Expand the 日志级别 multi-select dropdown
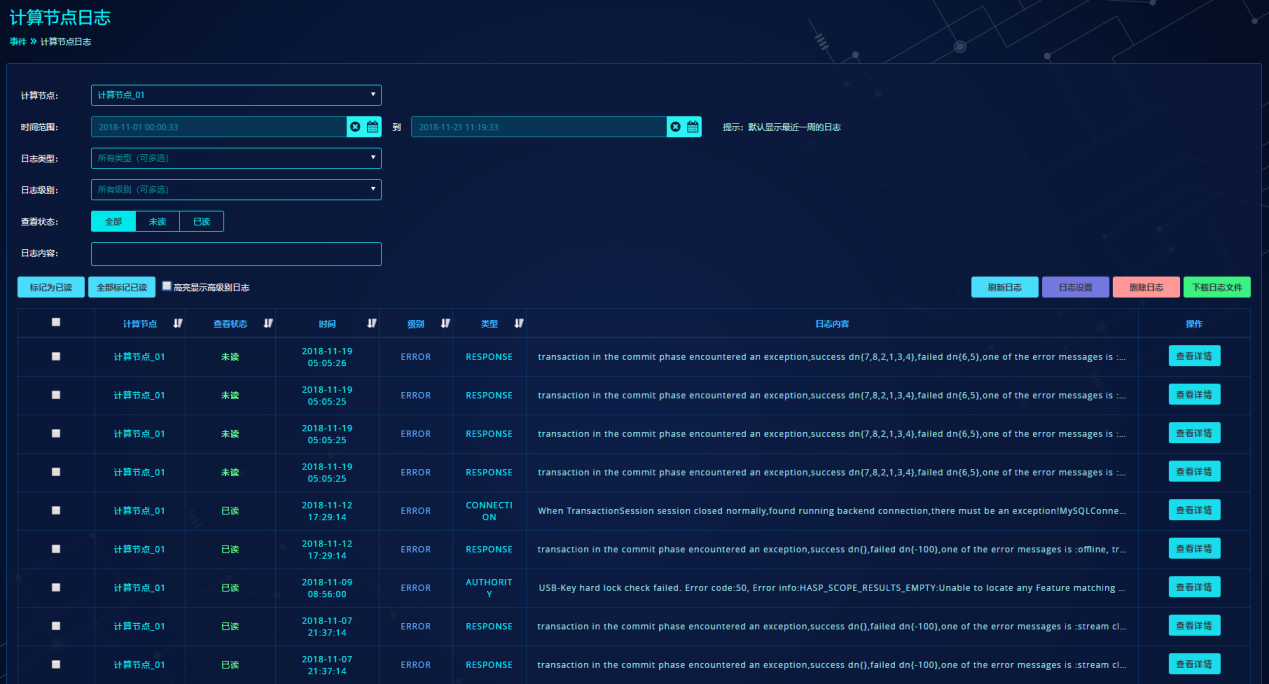The height and width of the screenshot is (684, 1269). click(236, 189)
